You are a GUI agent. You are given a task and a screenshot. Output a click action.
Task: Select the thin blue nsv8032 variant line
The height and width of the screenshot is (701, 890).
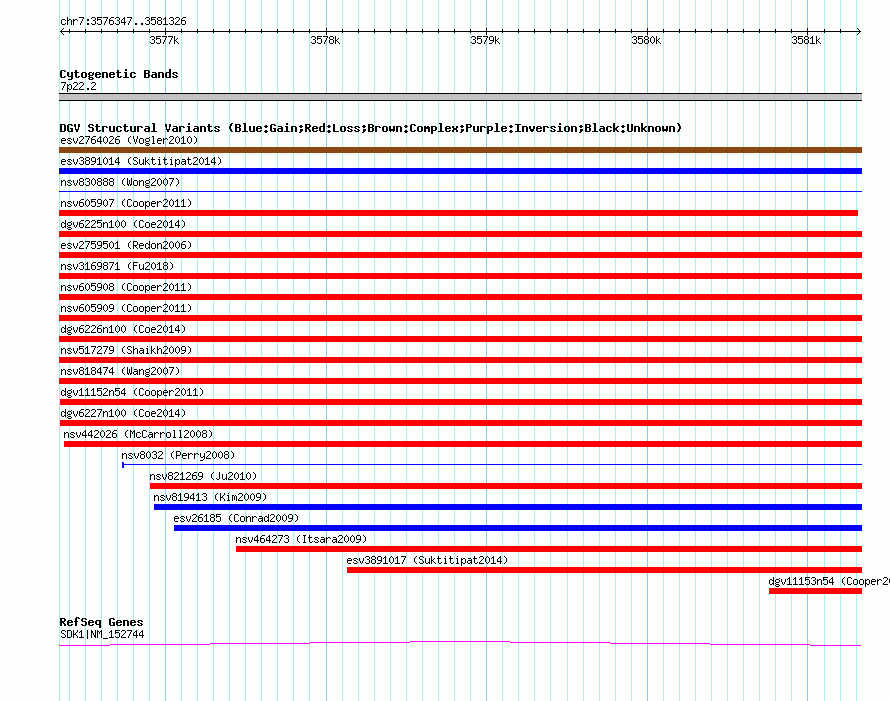coord(492,465)
